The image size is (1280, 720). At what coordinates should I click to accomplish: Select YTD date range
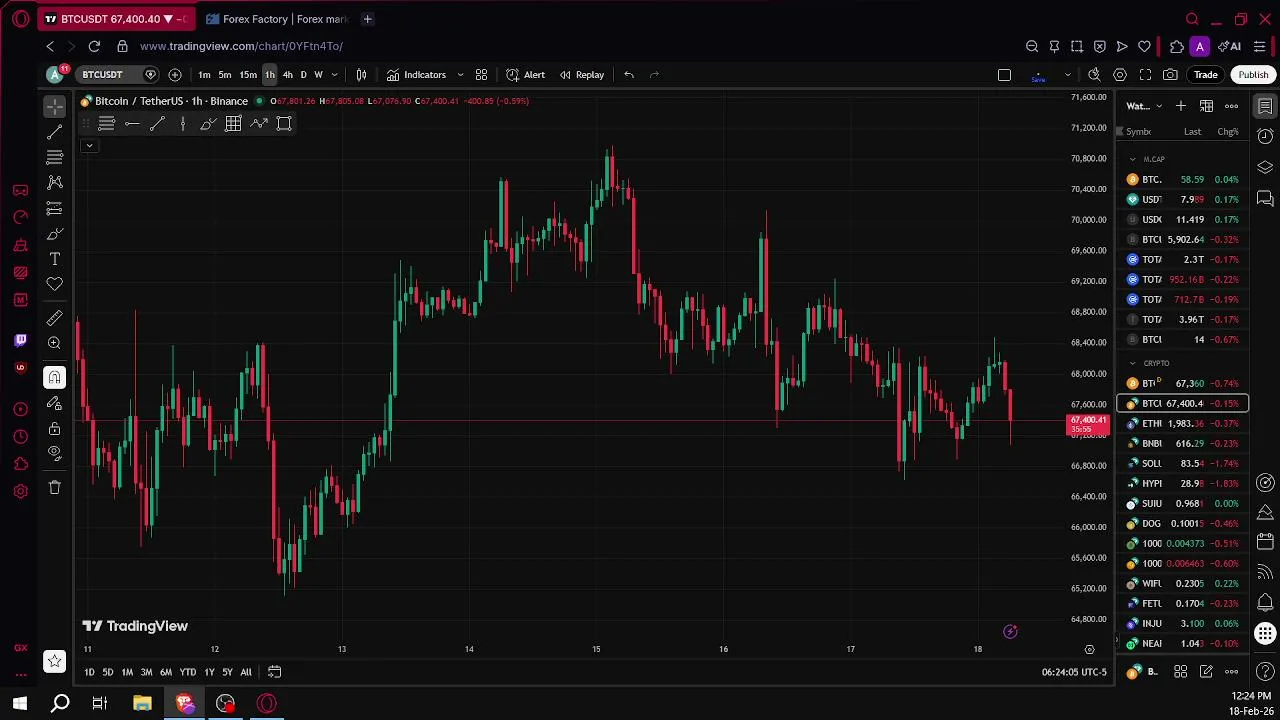[187, 672]
